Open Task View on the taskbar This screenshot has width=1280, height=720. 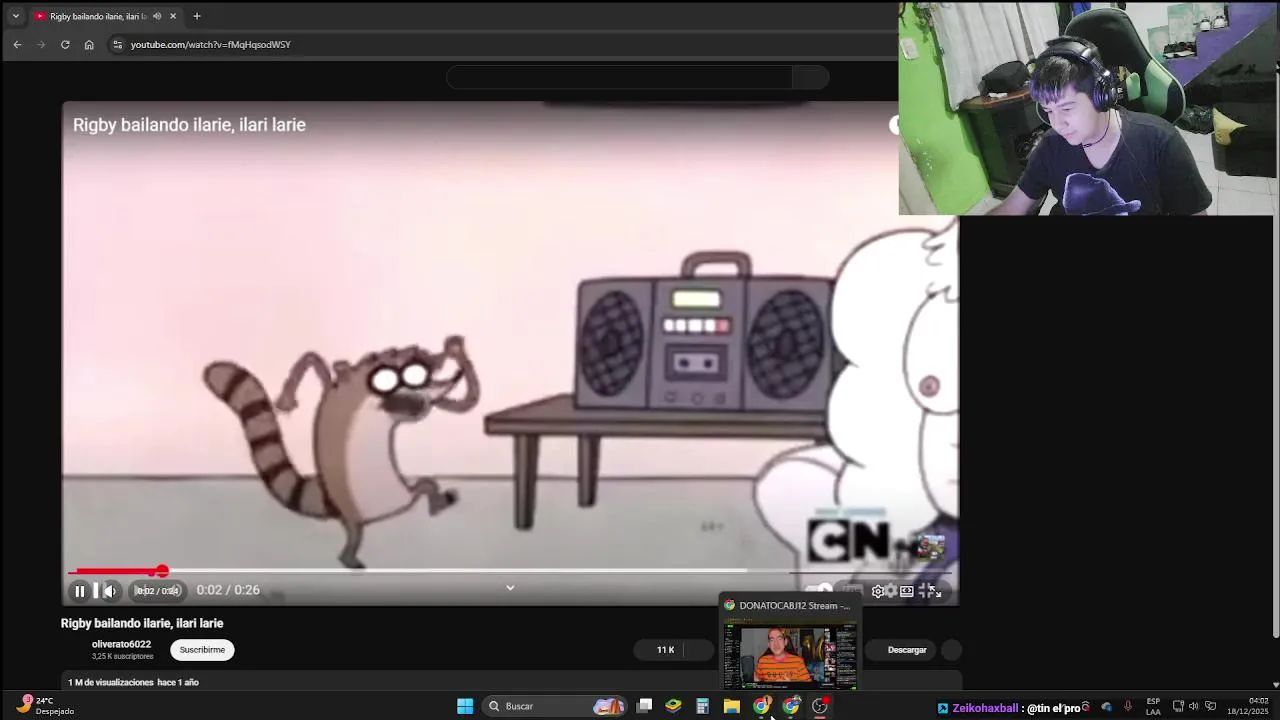[x=645, y=706]
